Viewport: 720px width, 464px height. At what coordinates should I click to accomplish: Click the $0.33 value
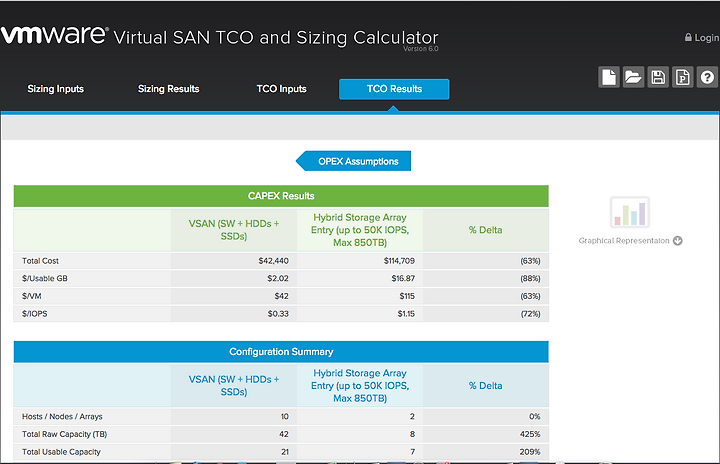click(278, 314)
